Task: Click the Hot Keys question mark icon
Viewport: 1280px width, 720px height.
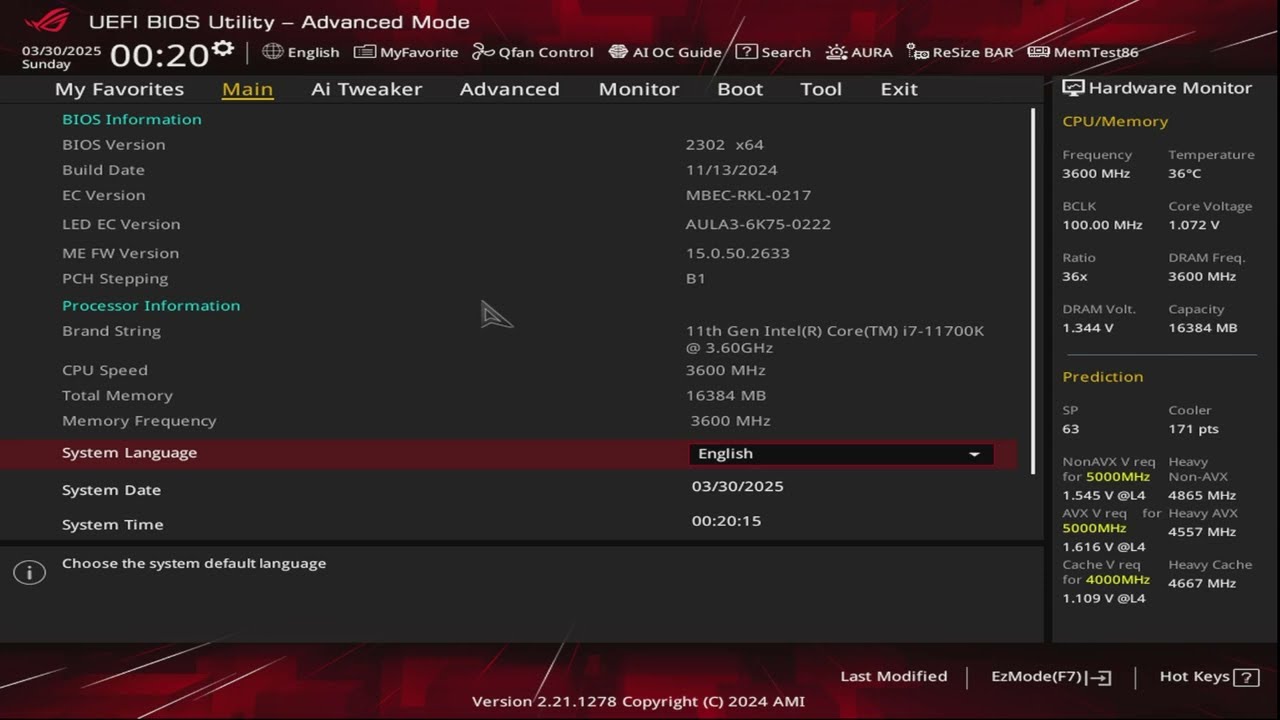Action: (x=1246, y=678)
